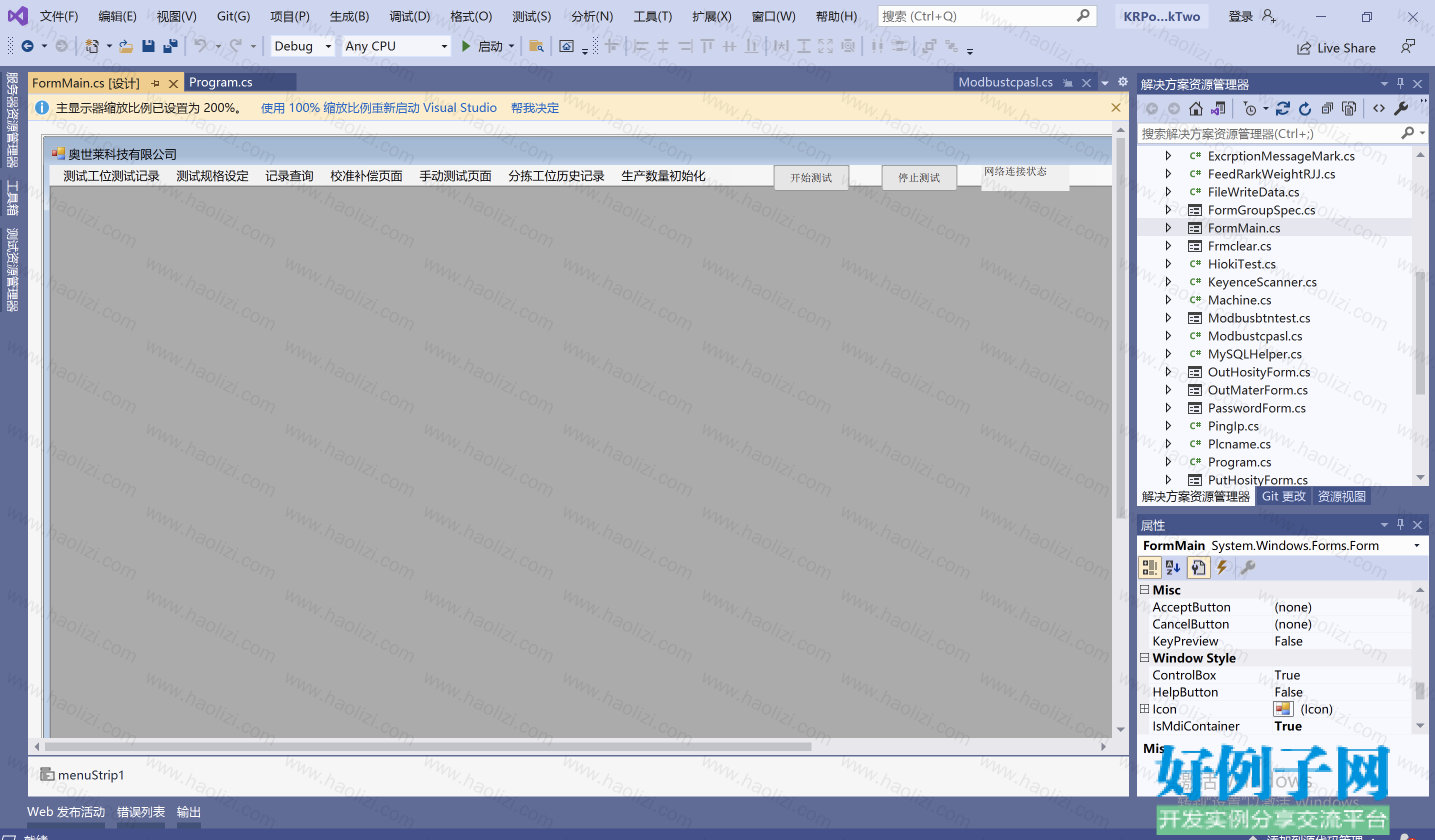Screen dimensions: 1435x840
Task: Click 登录 to sign in
Action: point(1240,16)
